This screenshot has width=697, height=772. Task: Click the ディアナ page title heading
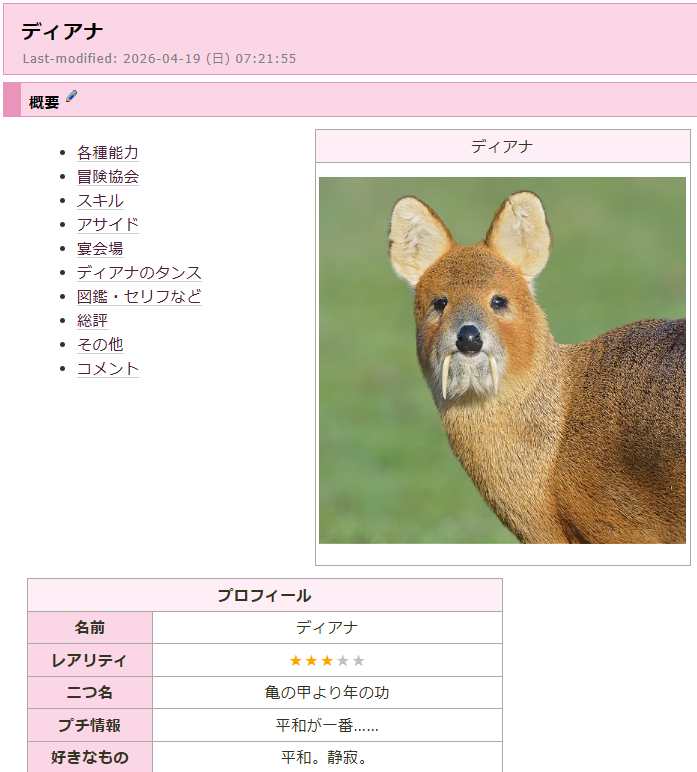pos(62,32)
